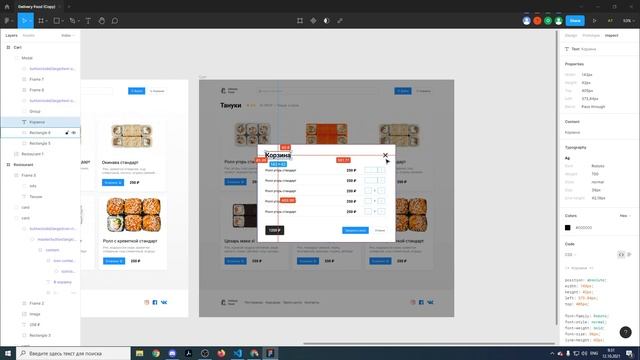Click the blue Share button
The image size is (640, 360).
(575, 20)
